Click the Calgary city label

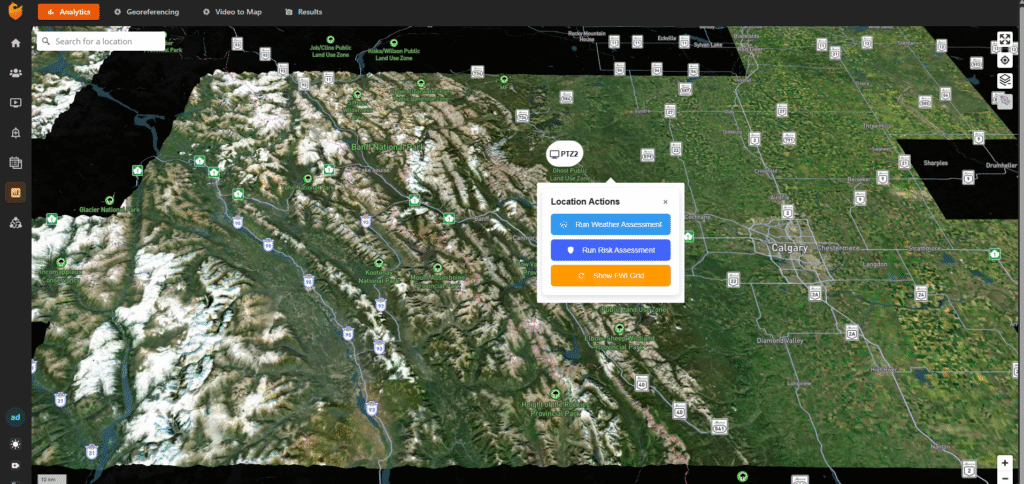tap(790, 248)
